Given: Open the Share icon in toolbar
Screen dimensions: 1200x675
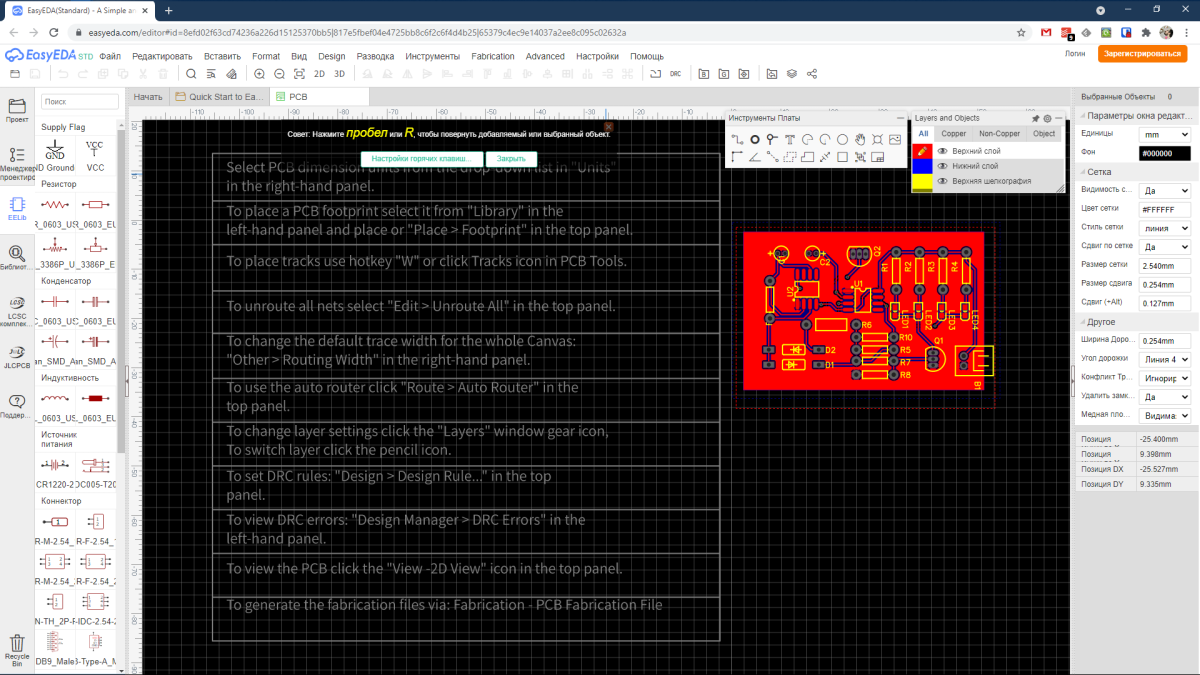Looking at the screenshot, I should (811, 74).
